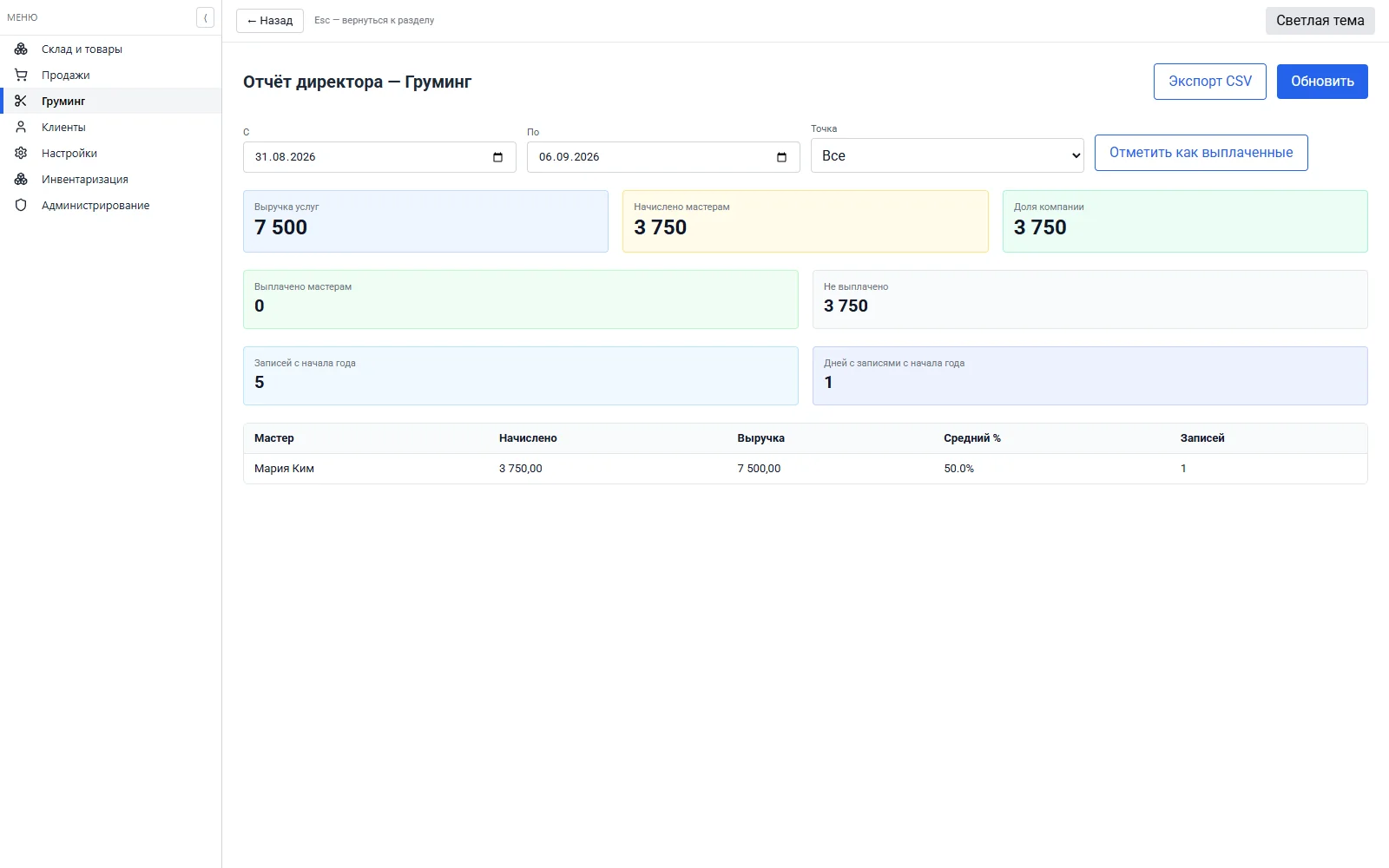Toggle the Светлая тема theme button

[x=1320, y=21]
